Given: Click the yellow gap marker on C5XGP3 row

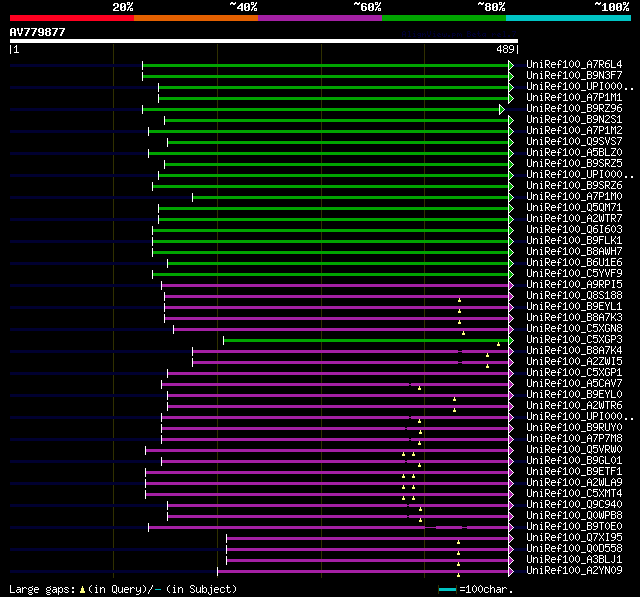Looking at the screenshot, I should click(498, 344).
